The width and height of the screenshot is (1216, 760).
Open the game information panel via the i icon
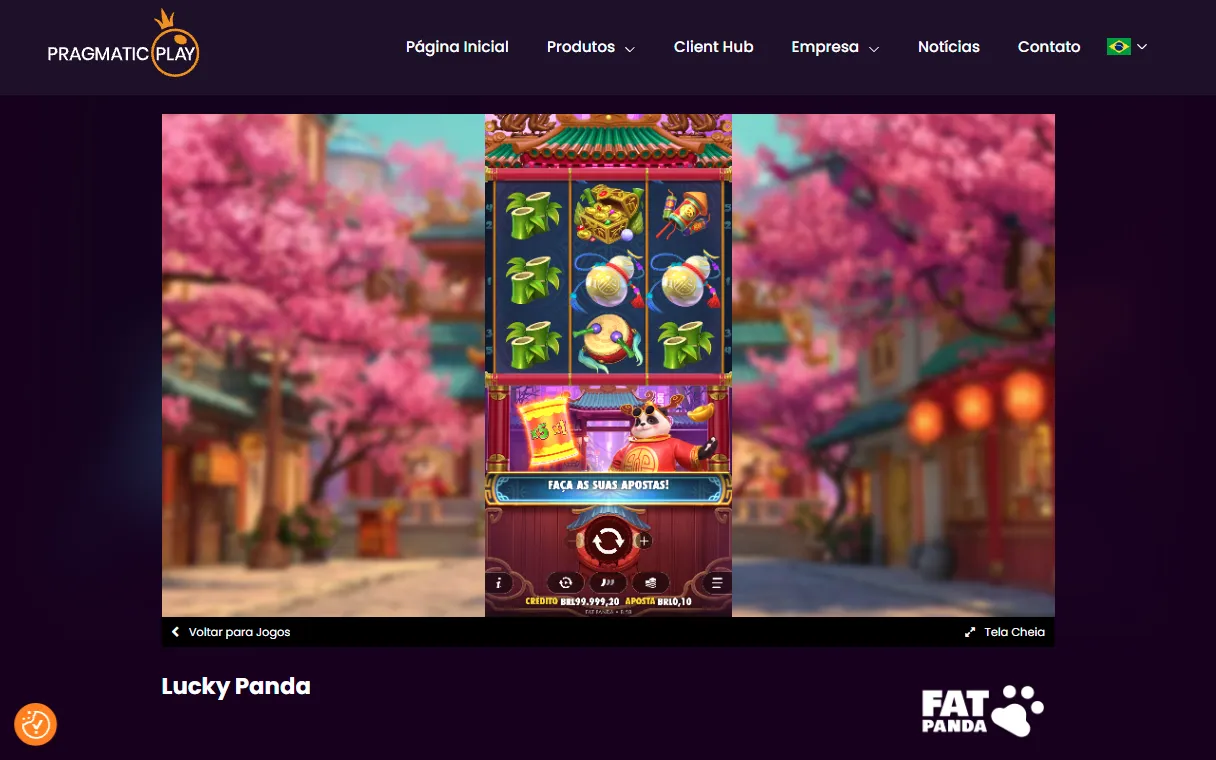pyautogui.click(x=498, y=583)
